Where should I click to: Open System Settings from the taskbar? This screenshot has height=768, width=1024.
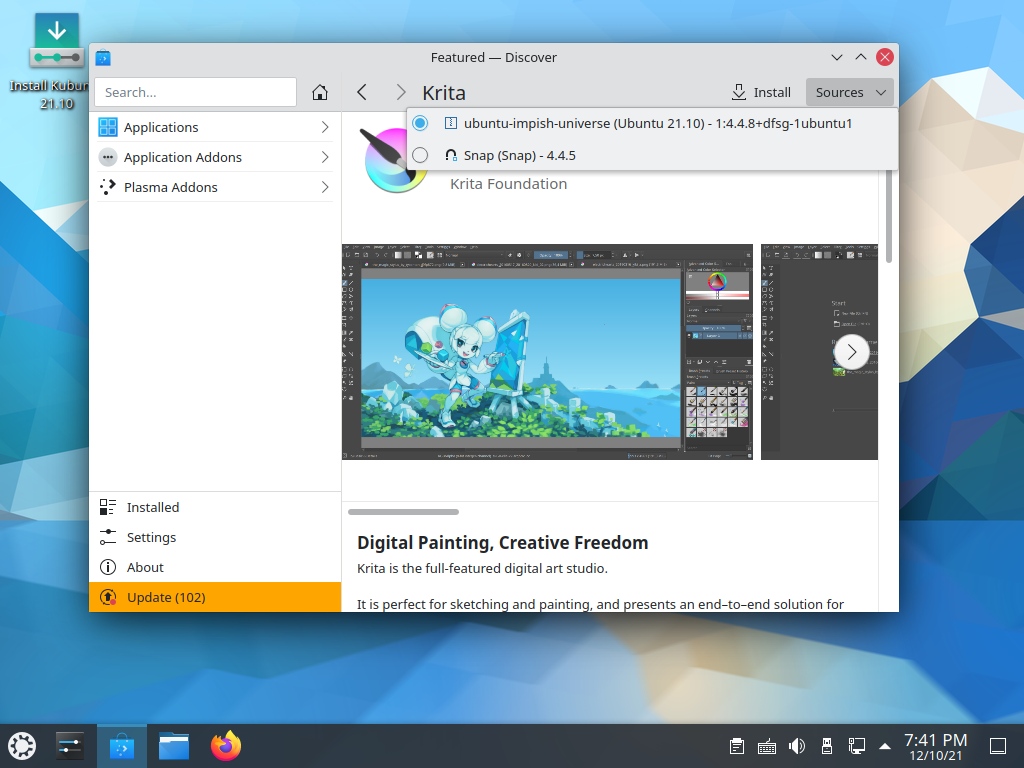tap(69, 746)
